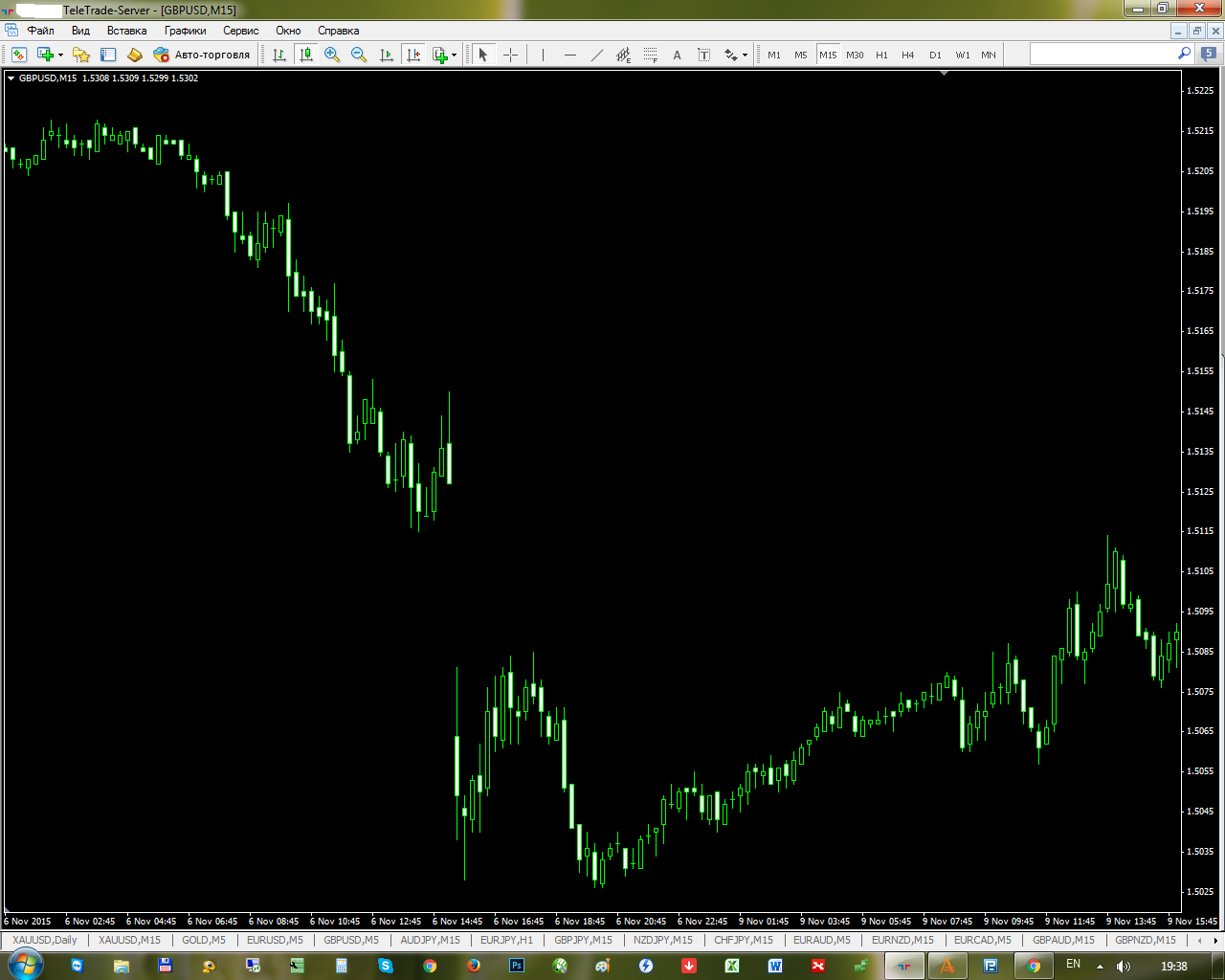Switch timeframe to M1
This screenshot has width=1225, height=980.
(774, 55)
